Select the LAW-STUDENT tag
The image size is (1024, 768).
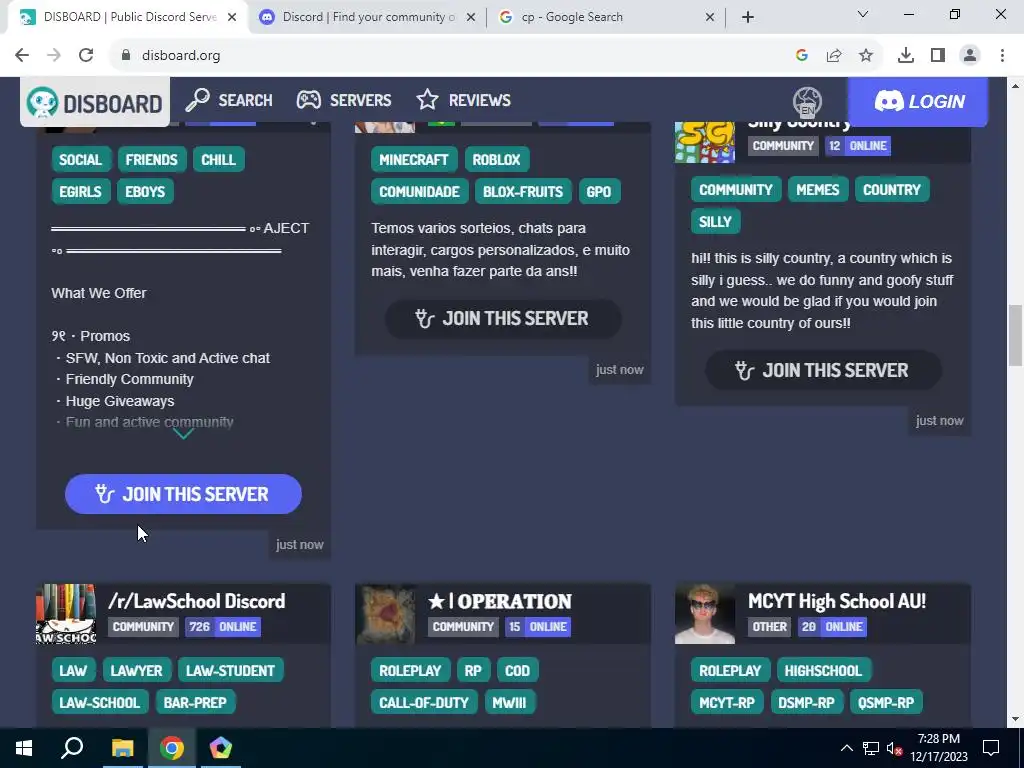[x=230, y=670]
